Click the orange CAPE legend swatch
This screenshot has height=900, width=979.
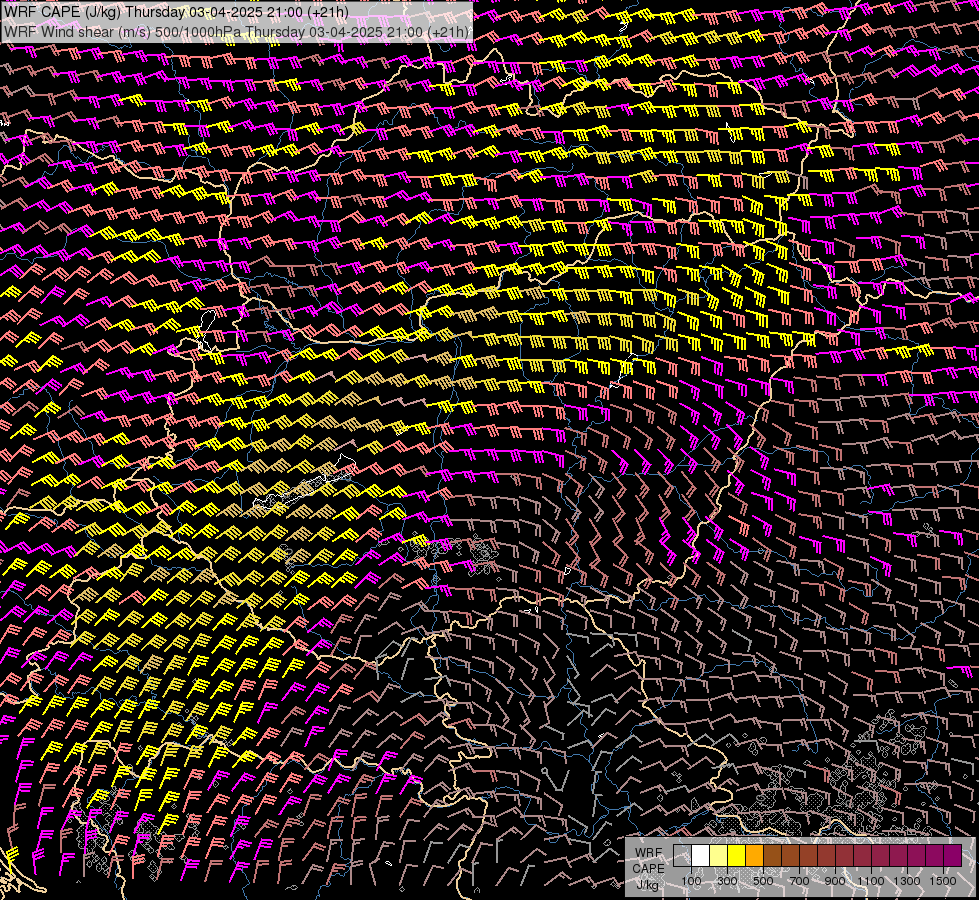point(754,855)
